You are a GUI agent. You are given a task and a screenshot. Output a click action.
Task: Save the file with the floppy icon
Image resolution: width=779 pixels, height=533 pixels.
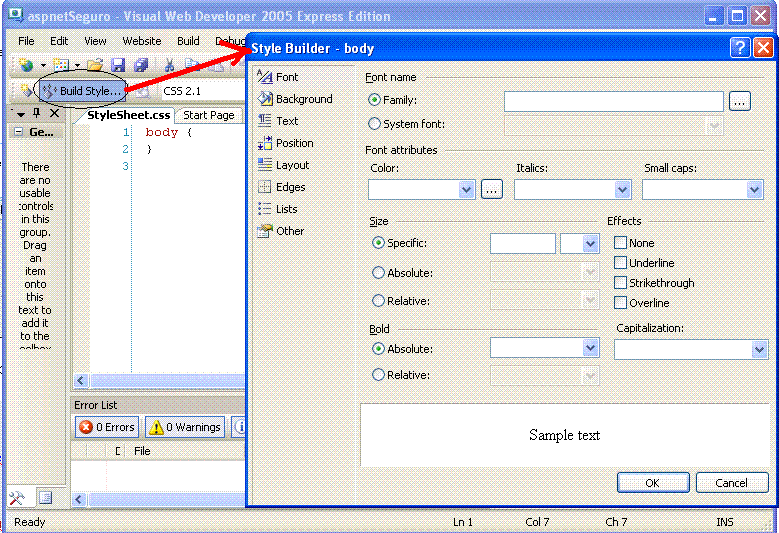pos(118,65)
